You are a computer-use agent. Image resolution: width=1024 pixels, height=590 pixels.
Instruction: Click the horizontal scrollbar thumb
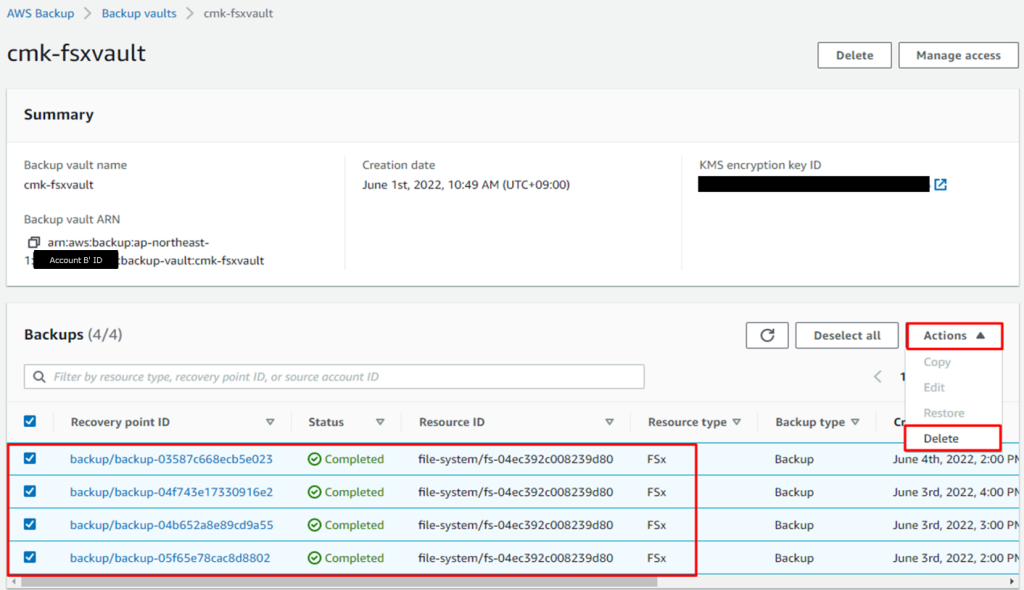coord(339,582)
